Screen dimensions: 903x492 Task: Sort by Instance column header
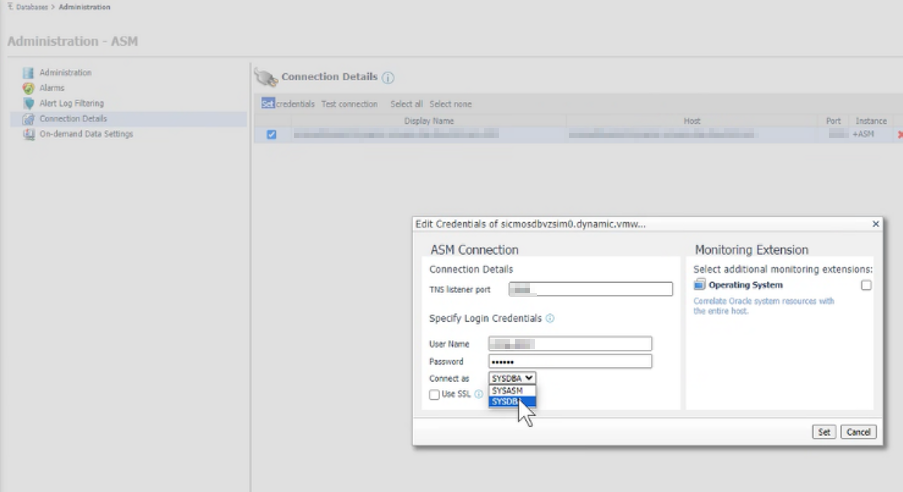[x=871, y=121]
